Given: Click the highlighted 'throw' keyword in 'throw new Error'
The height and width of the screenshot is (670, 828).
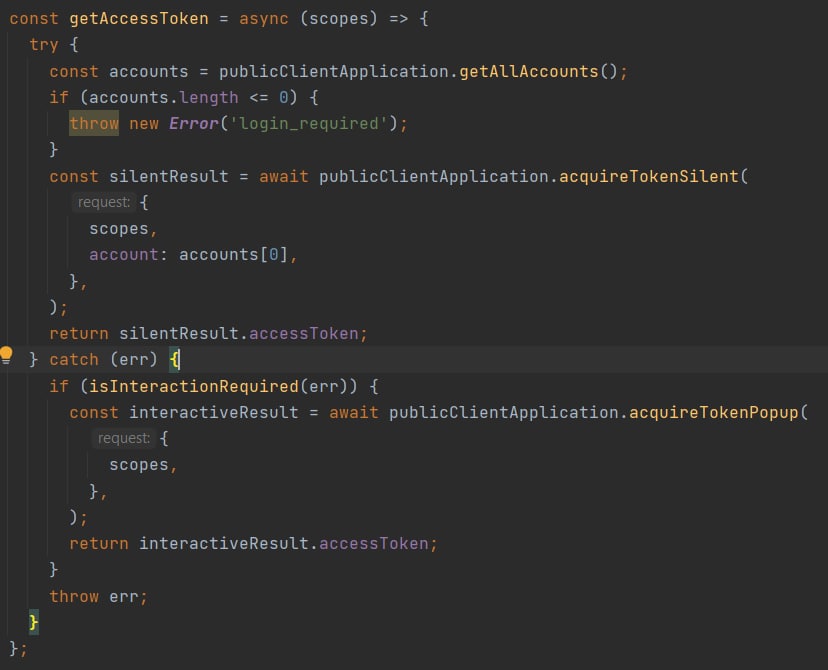Looking at the screenshot, I should (x=94, y=124).
